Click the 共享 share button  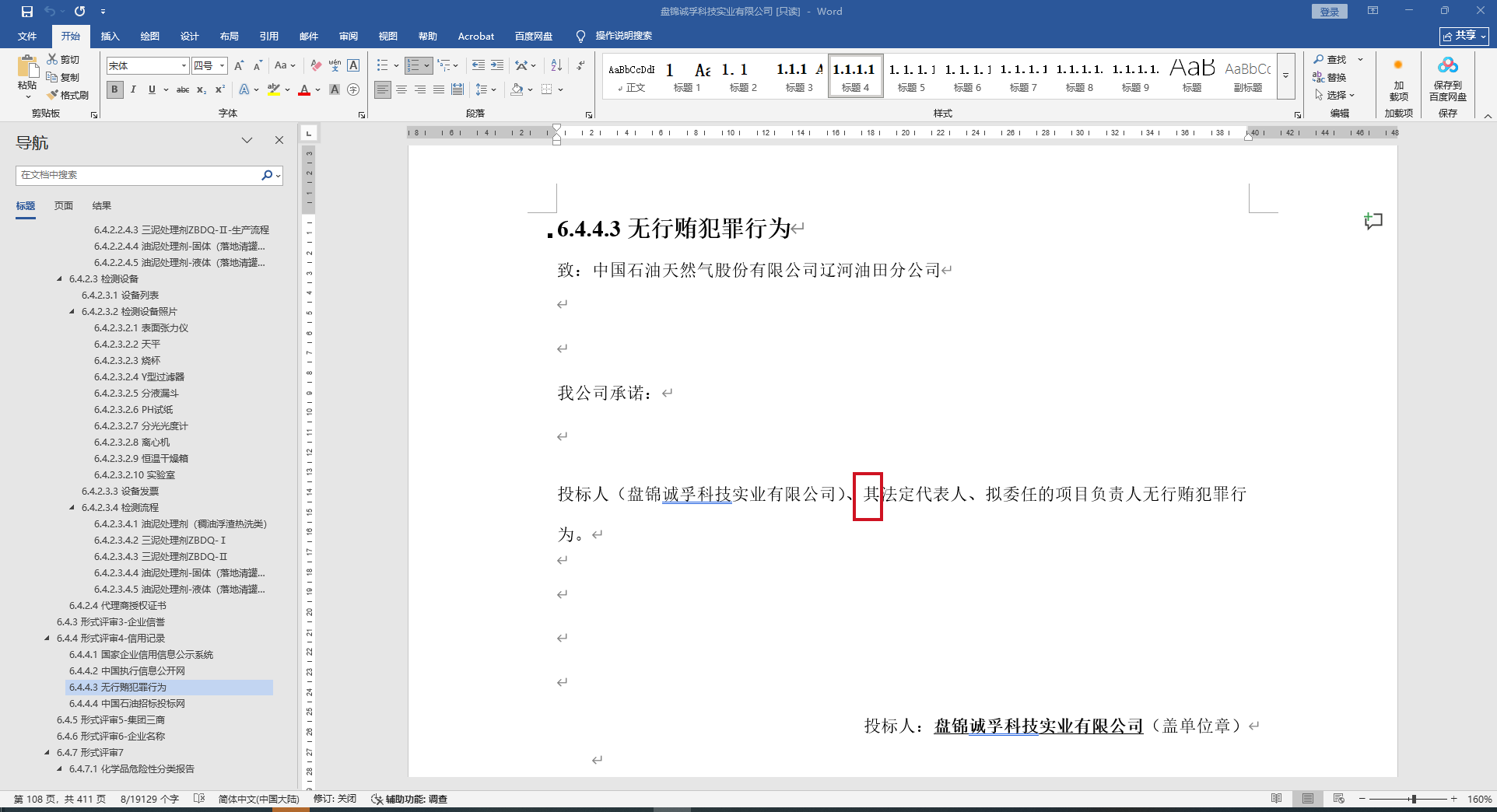pyautogui.click(x=1464, y=36)
